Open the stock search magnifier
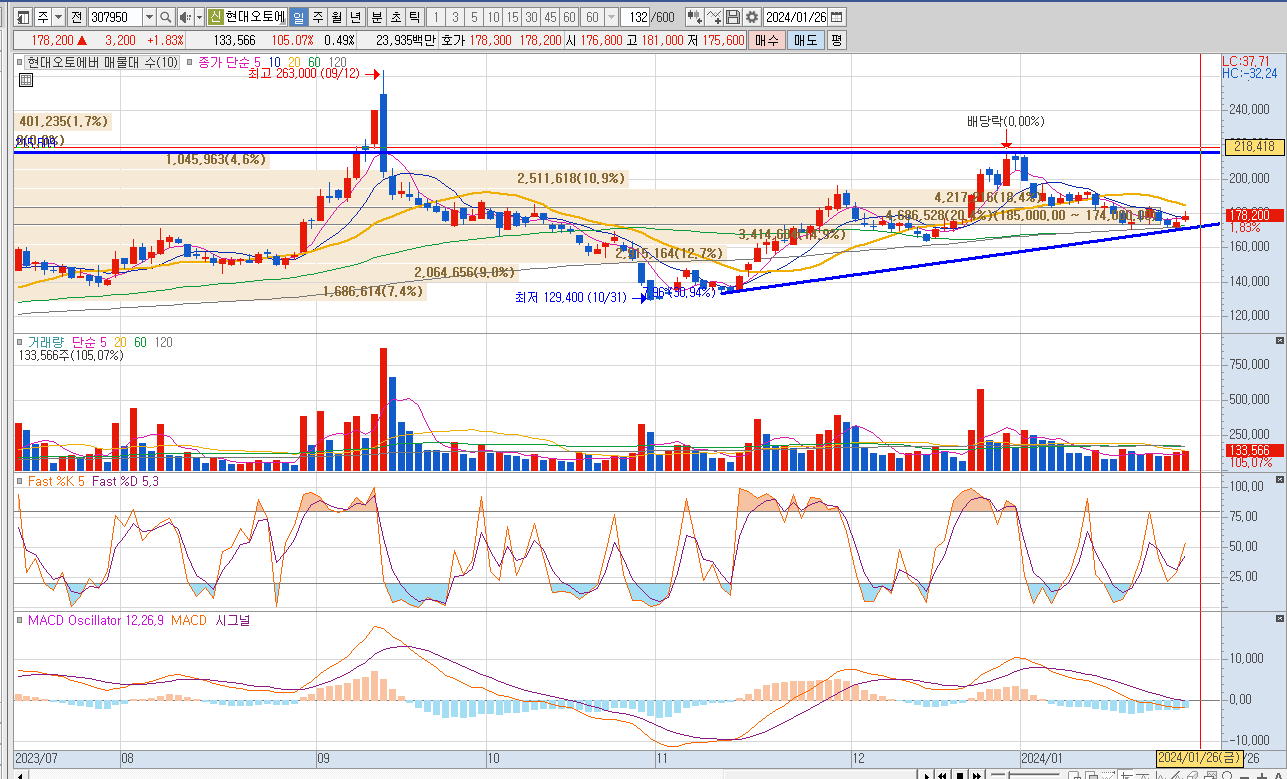This screenshot has width=1287, height=779. pyautogui.click(x=166, y=17)
